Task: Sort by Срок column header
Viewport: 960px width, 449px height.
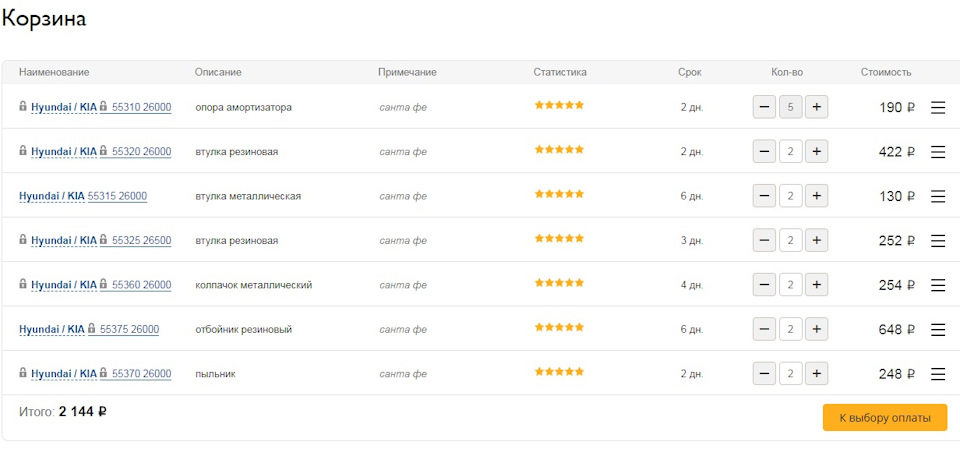Action: coord(689,72)
